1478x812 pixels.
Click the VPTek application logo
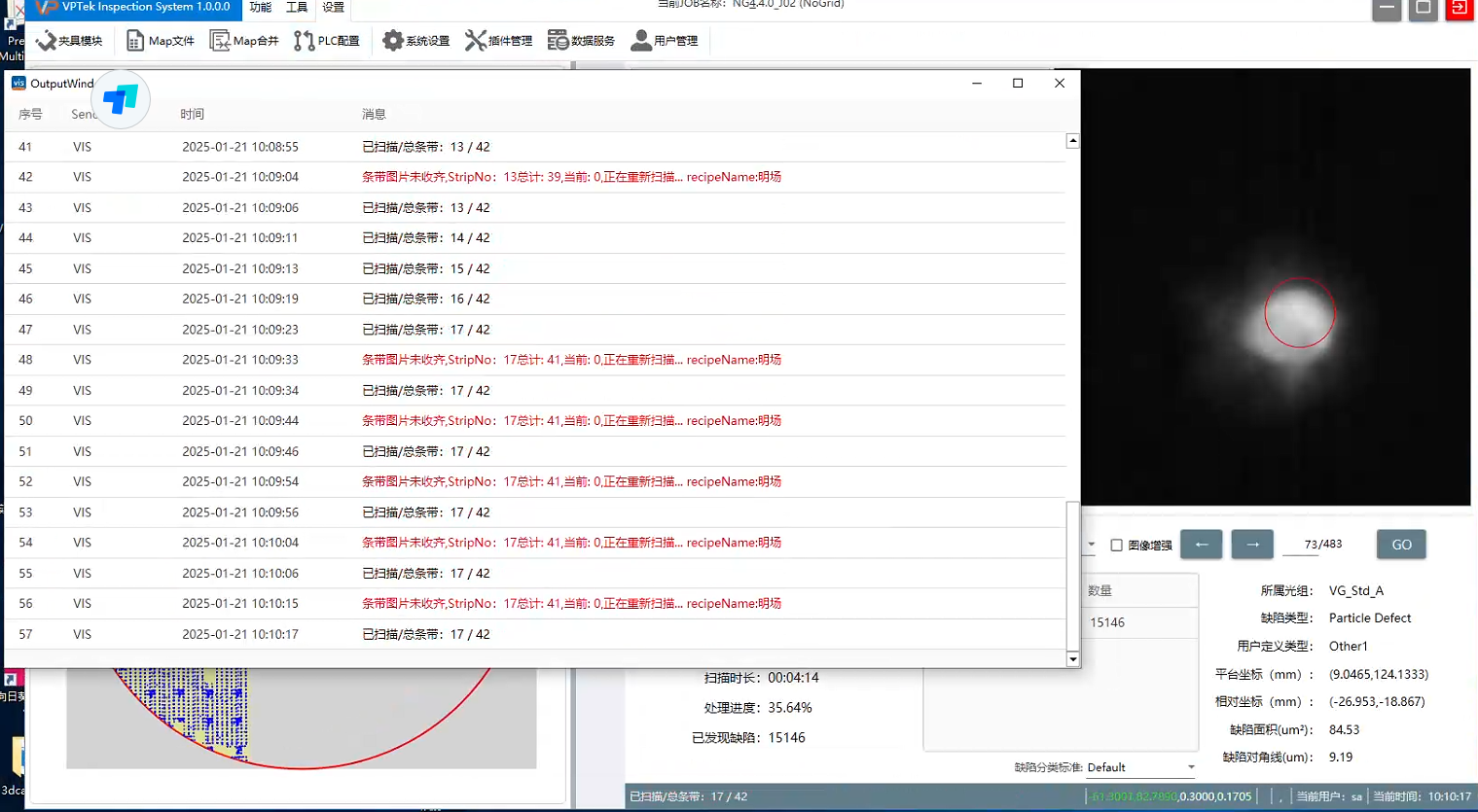(46, 8)
